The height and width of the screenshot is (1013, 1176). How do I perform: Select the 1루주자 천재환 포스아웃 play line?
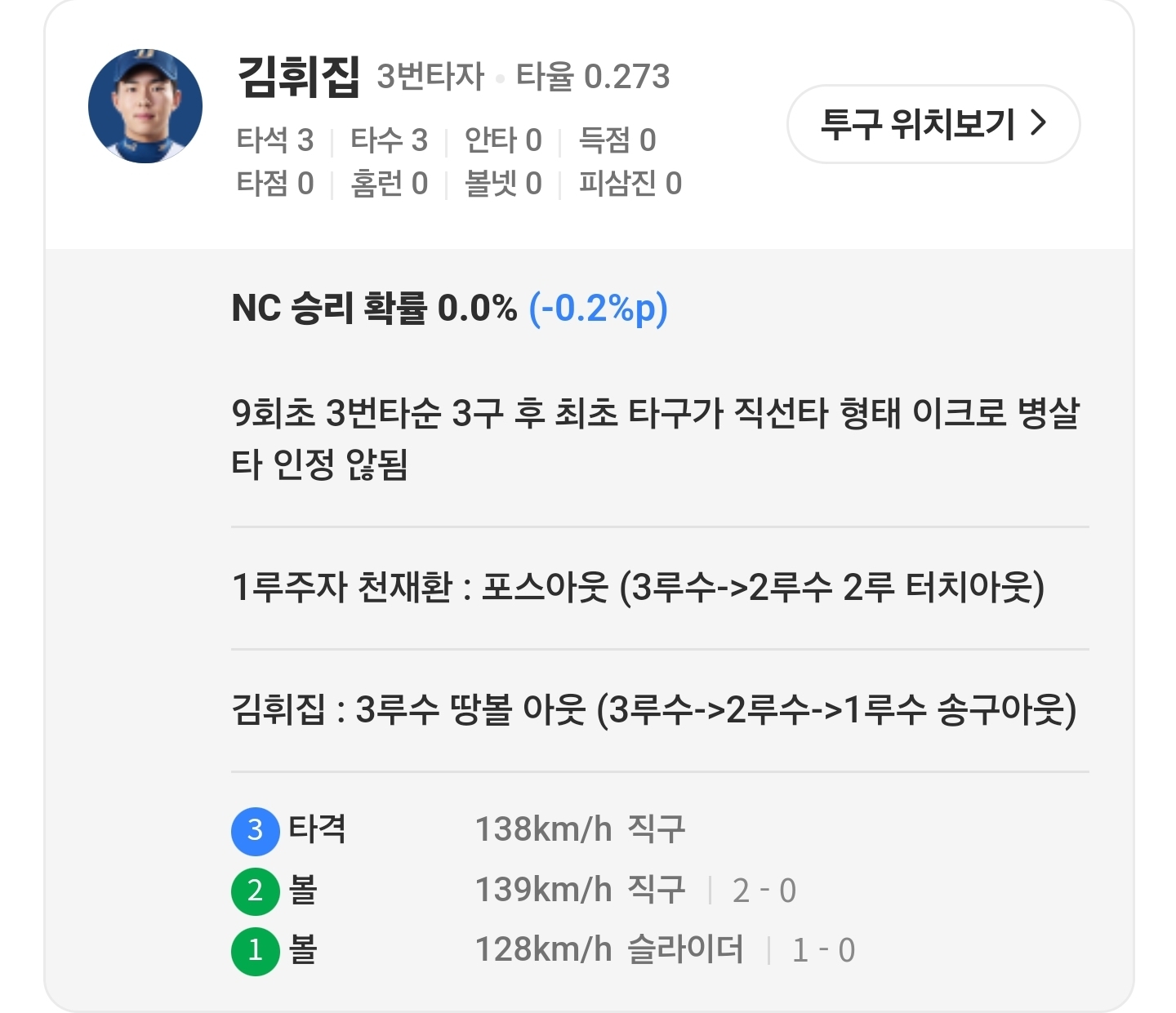pos(638,588)
